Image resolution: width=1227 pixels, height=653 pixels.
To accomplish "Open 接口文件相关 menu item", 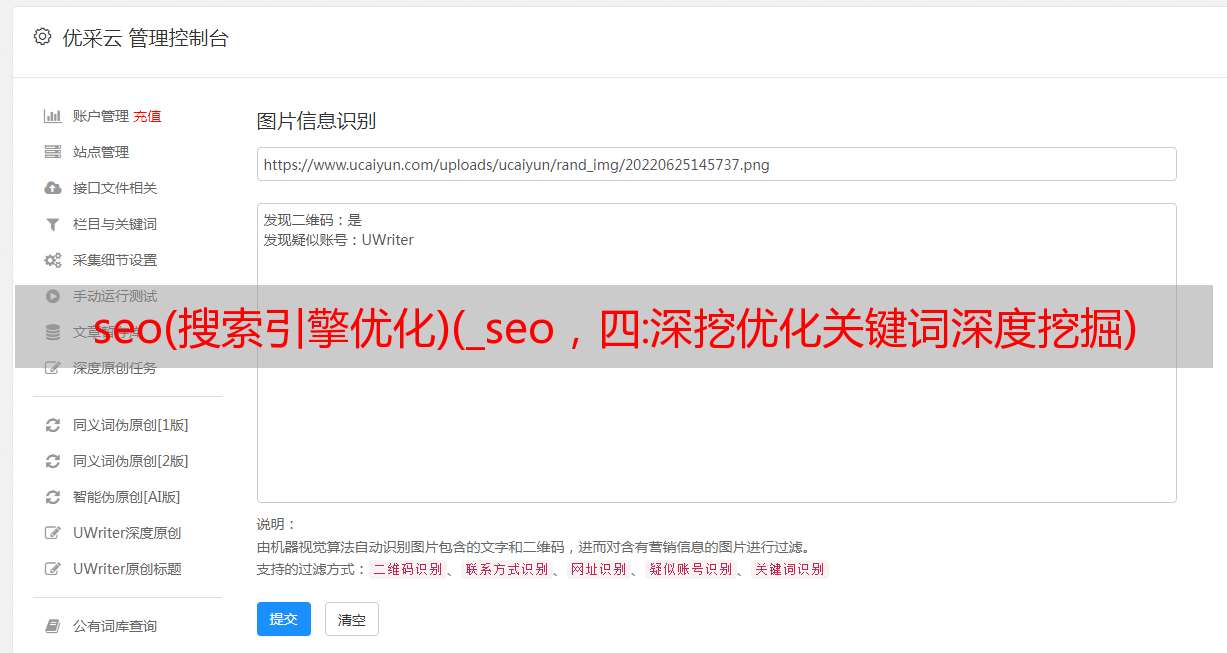I will 115,188.
